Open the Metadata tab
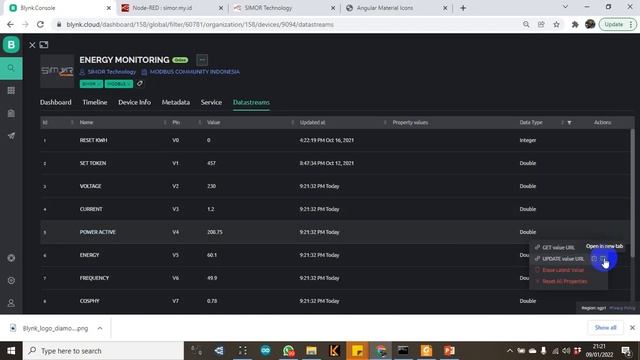 click(x=176, y=102)
